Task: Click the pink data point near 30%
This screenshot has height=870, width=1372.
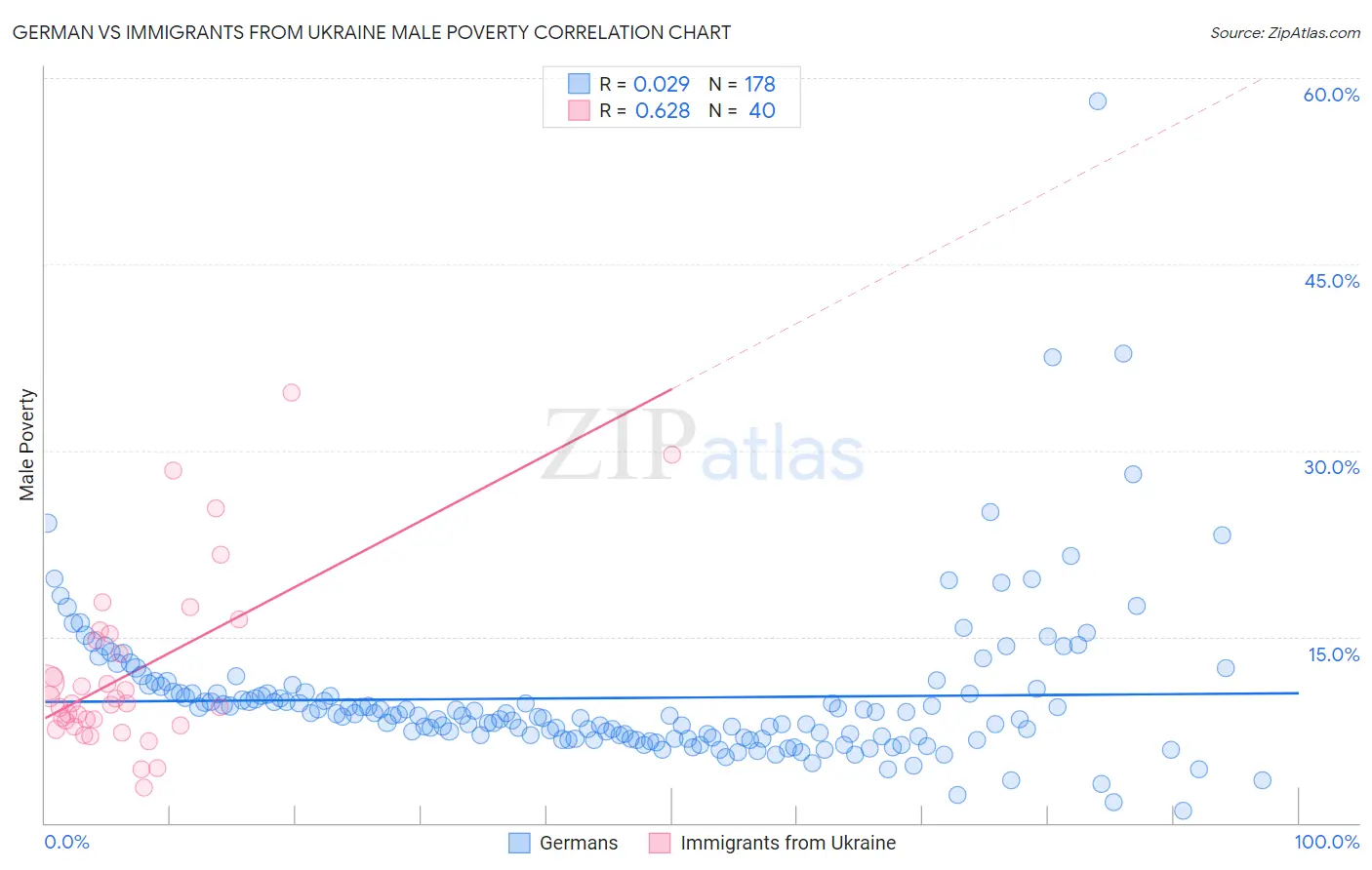Action: coord(671,455)
